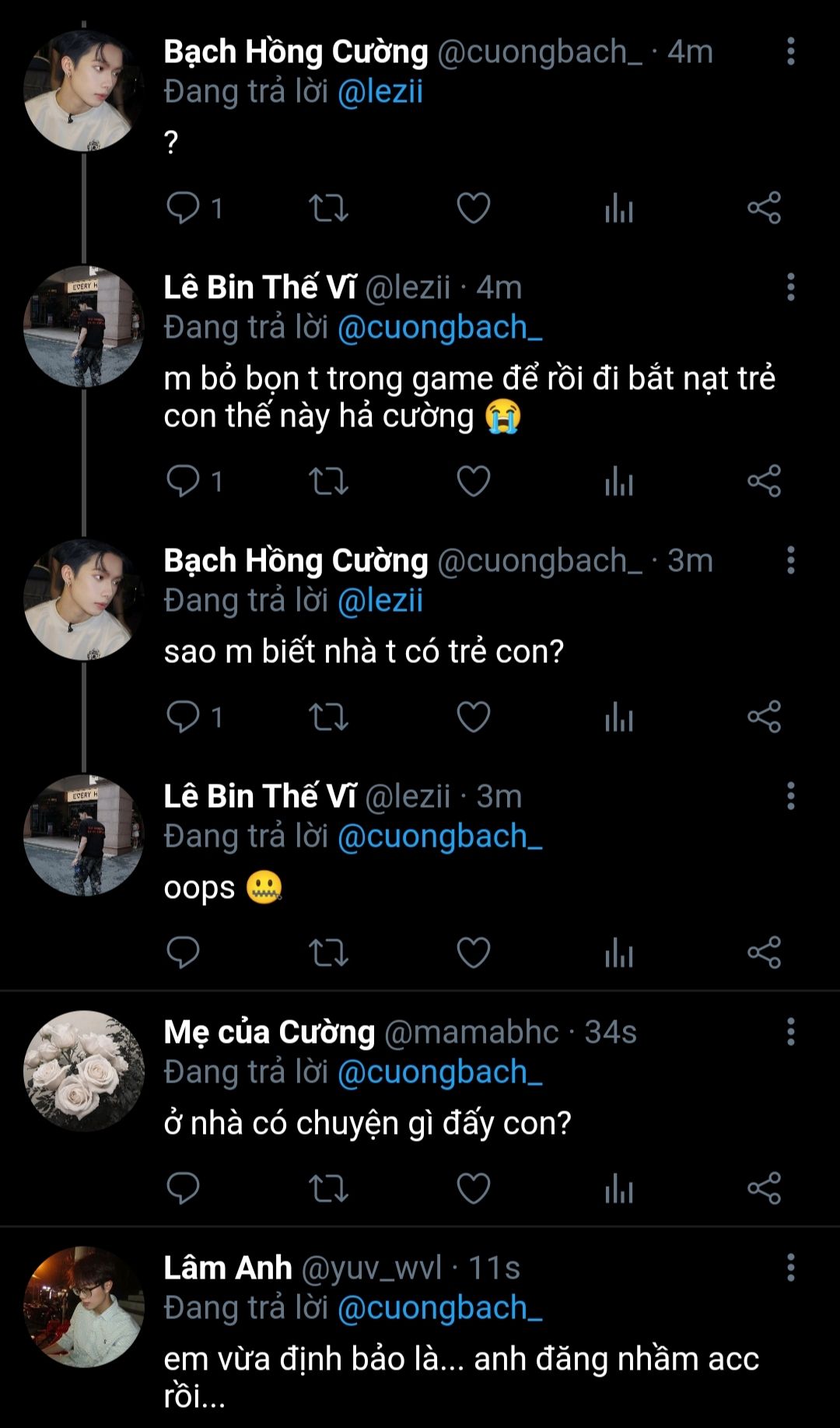The width and height of the screenshot is (840, 1428).
Task: Like Mẹ của Cường's reply
Action: click(x=473, y=1188)
